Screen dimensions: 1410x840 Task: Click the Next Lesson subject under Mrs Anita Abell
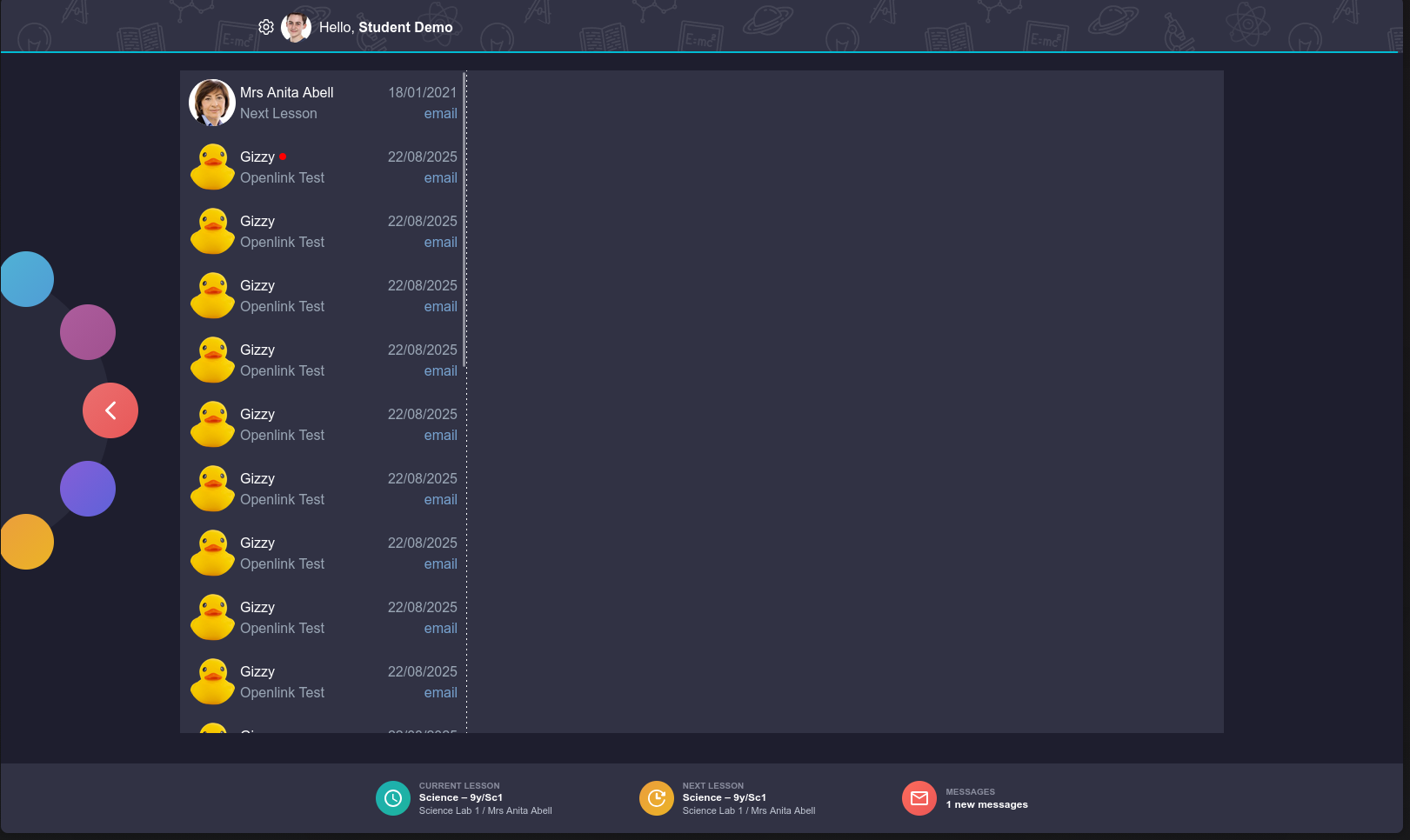tap(278, 114)
